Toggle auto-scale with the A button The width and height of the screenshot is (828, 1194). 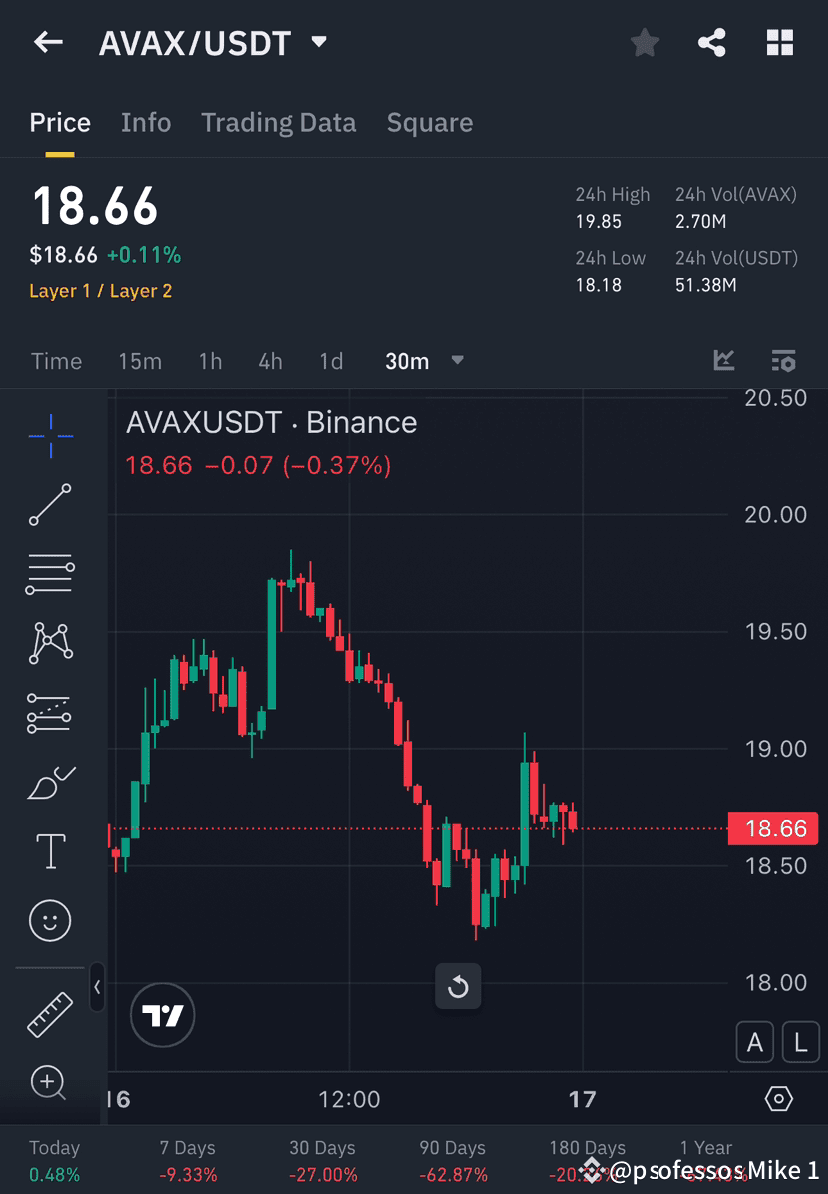(755, 1042)
